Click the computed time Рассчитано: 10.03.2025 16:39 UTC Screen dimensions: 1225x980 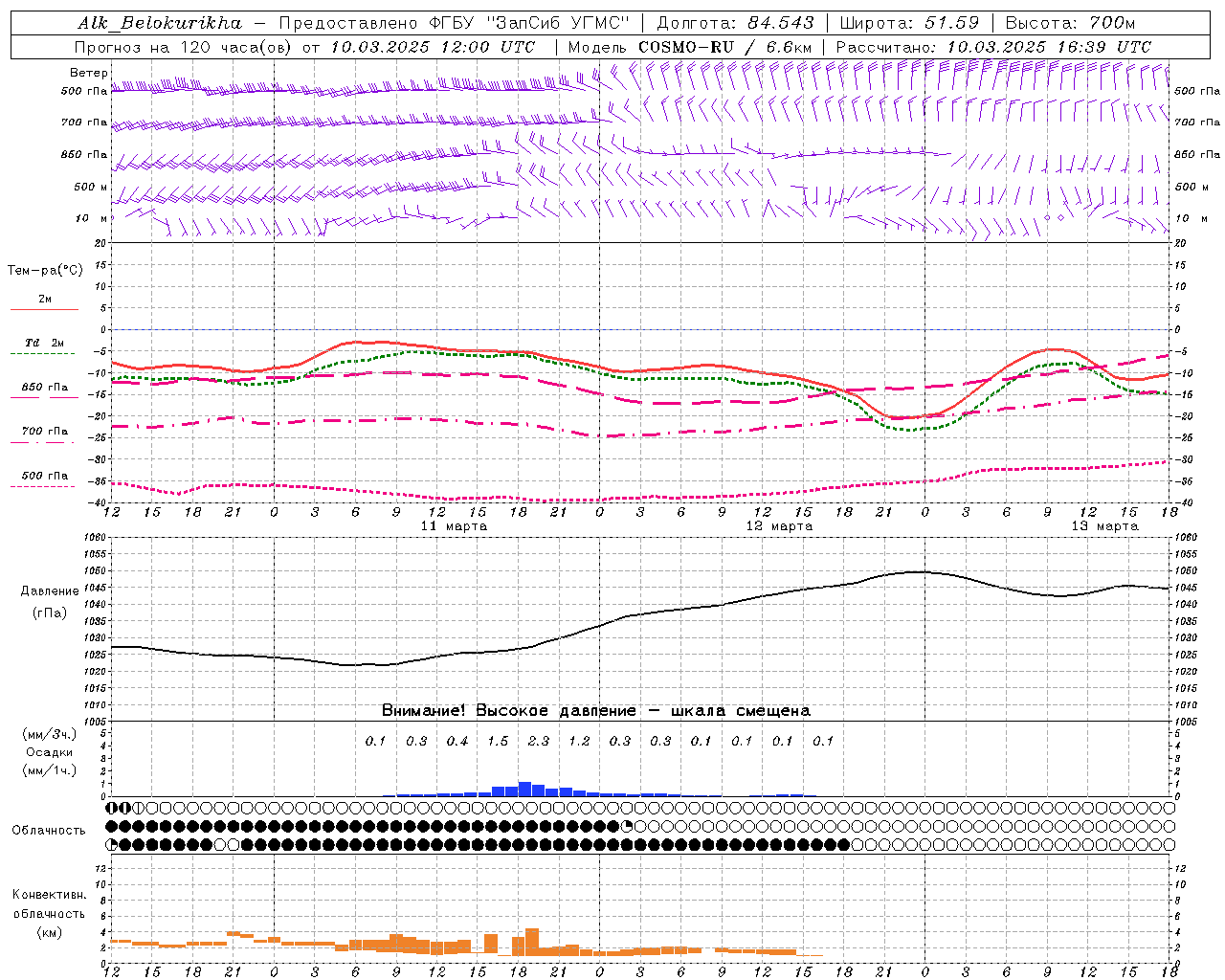click(993, 47)
